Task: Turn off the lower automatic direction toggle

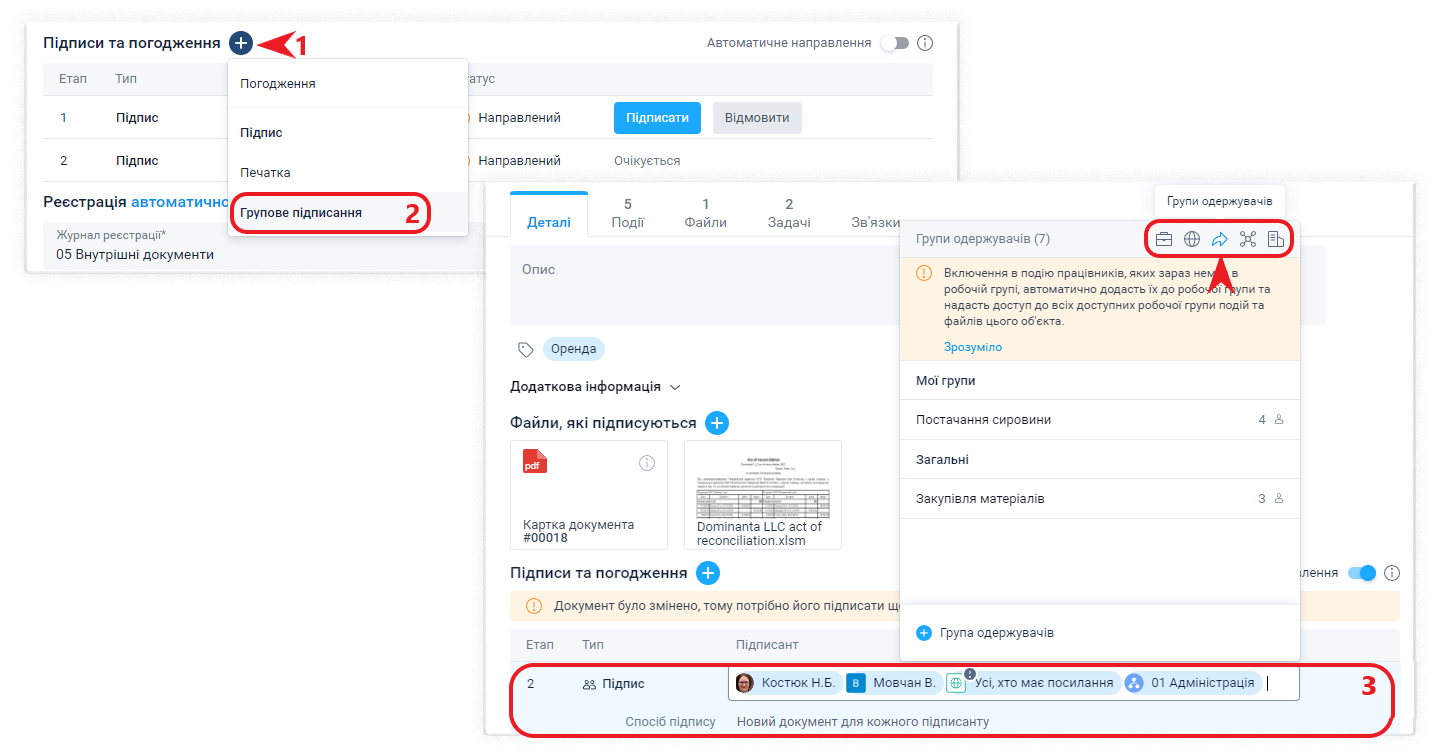Action: pyautogui.click(x=1362, y=573)
